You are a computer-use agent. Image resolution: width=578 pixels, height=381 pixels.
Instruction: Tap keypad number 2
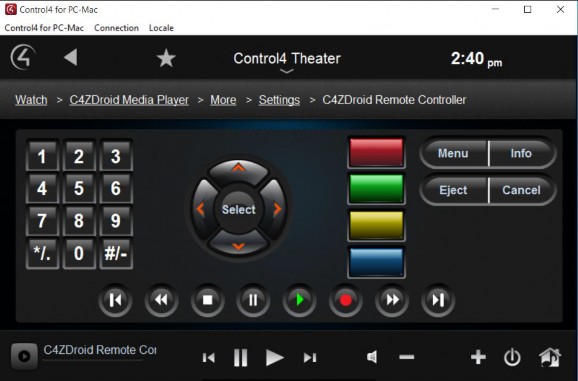[x=79, y=156]
